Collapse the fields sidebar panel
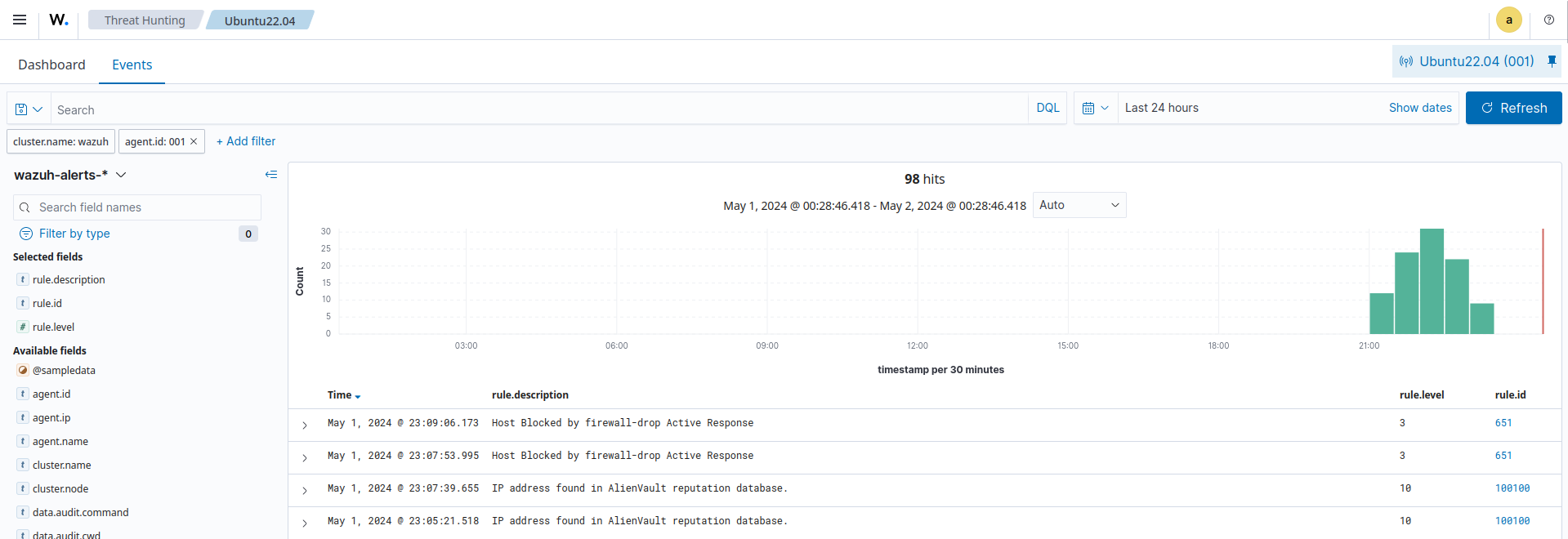 point(271,175)
